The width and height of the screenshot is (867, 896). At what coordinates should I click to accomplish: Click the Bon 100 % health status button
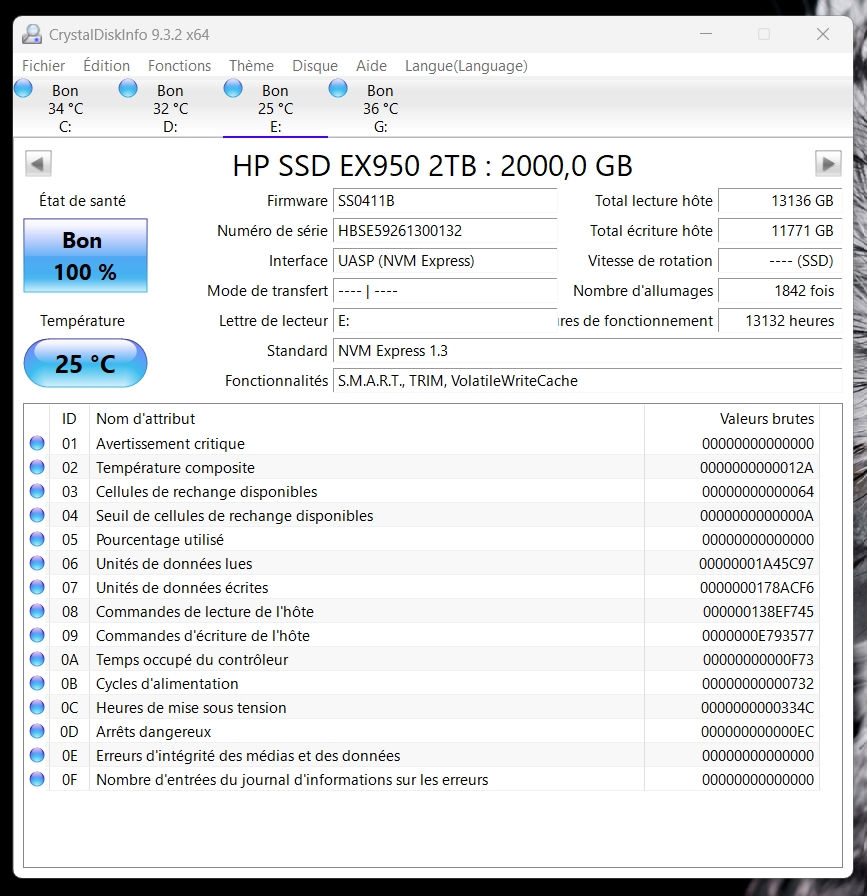(x=85, y=255)
